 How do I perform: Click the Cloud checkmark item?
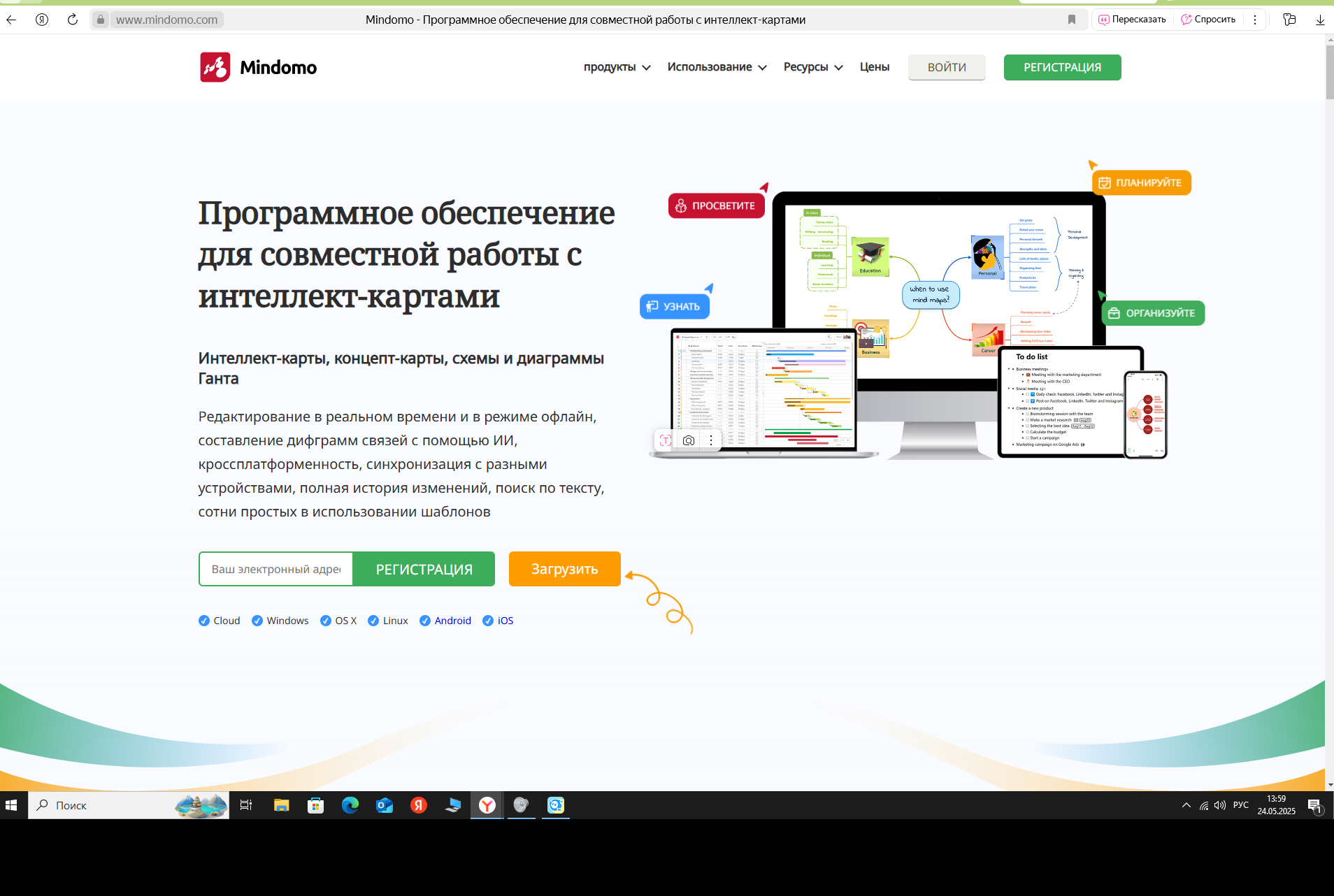point(219,621)
